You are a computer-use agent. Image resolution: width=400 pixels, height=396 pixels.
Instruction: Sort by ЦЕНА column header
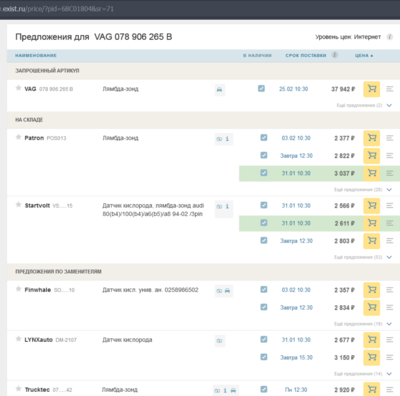pyautogui.click(x=364, y=56)
